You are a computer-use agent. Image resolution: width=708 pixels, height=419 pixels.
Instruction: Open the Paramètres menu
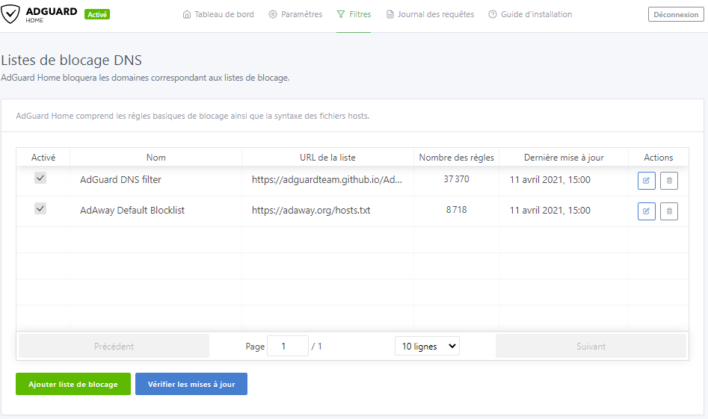click(296, 15)
